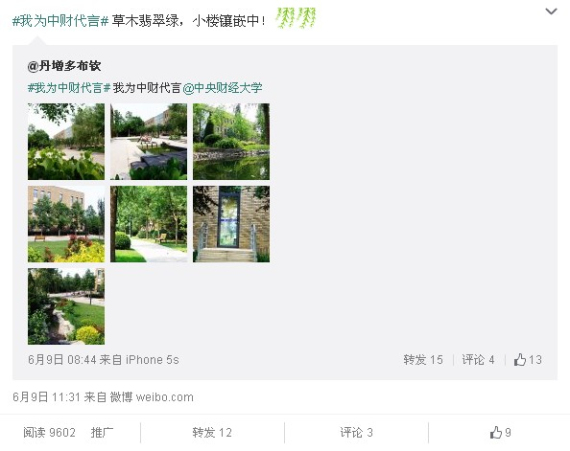This screenshot has width=570, height=451.
Task: Open thumbnail of glass door on brick wall
Action: point(231,224)
